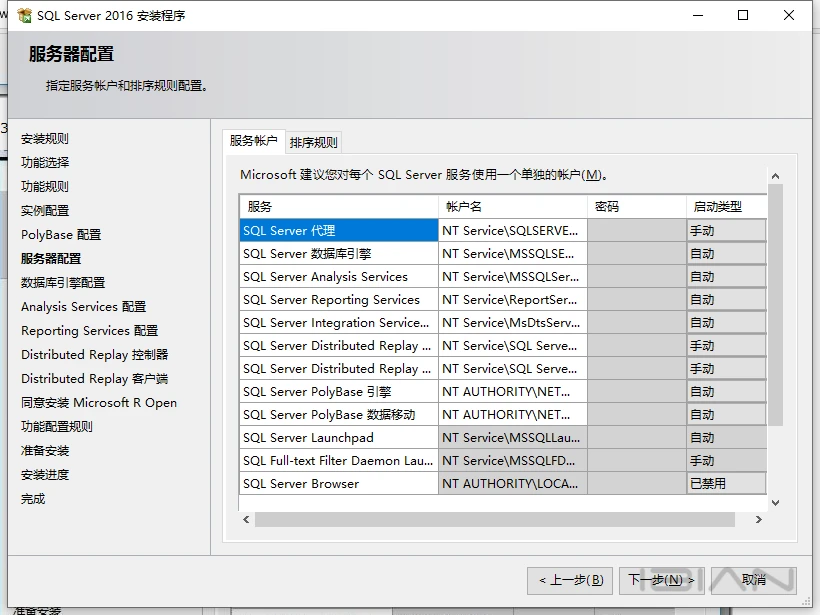Click the account name NT AUTHORITY\LOCA... cell
Screen dimensions: 820x615
pos(512,484)
